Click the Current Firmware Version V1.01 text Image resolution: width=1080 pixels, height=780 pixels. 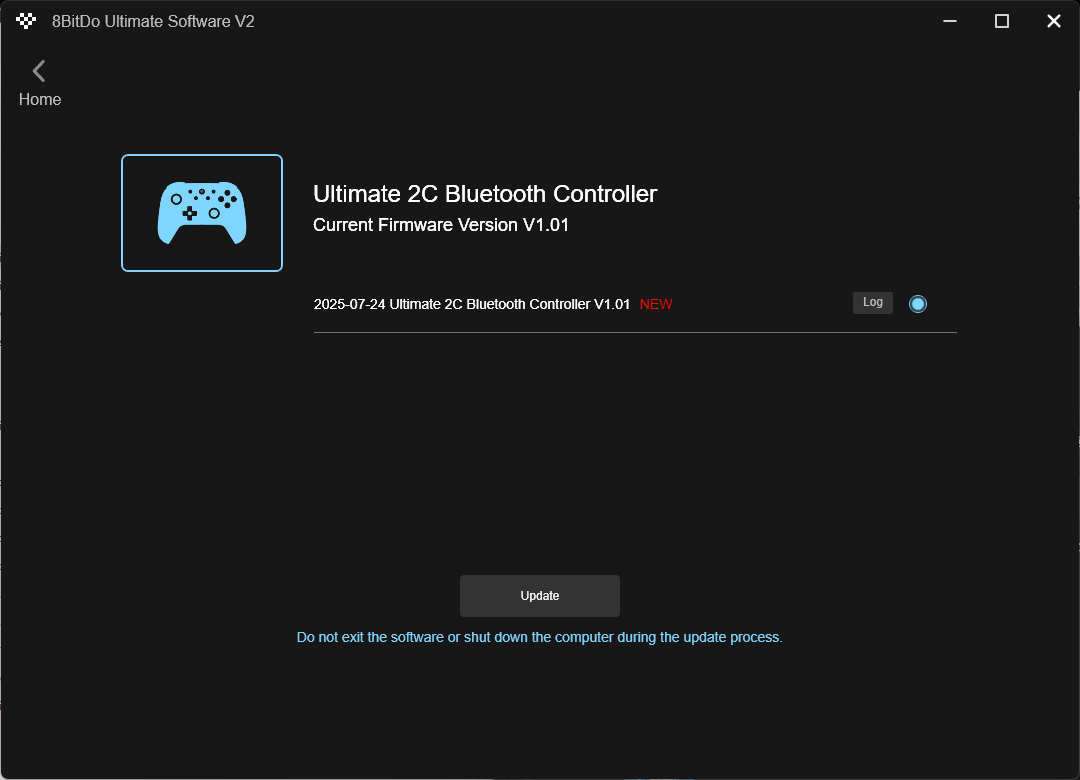coord(441,225)
